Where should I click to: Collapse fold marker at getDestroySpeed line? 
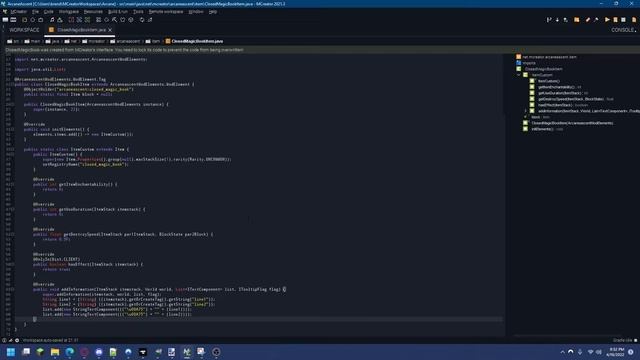click(x=13, y=234)
